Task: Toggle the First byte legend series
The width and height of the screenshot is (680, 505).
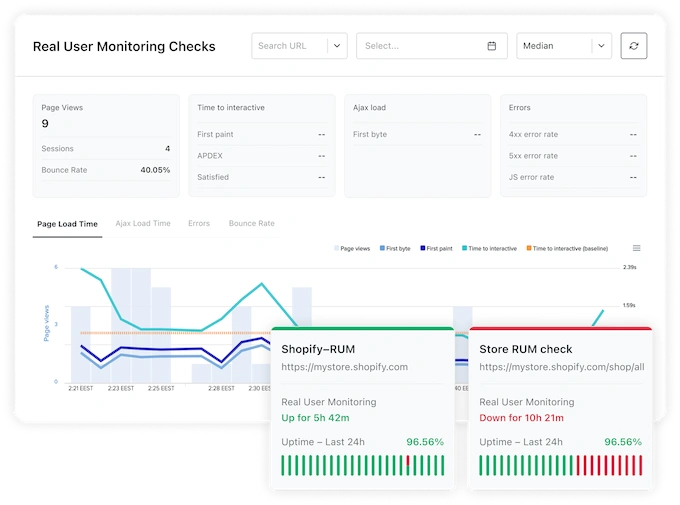Action: tap(395, 249)
